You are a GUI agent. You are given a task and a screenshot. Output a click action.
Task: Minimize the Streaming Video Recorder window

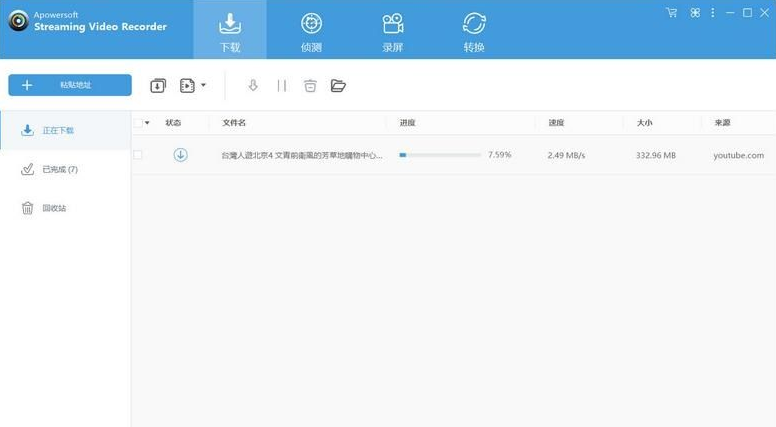pos(730,13)
